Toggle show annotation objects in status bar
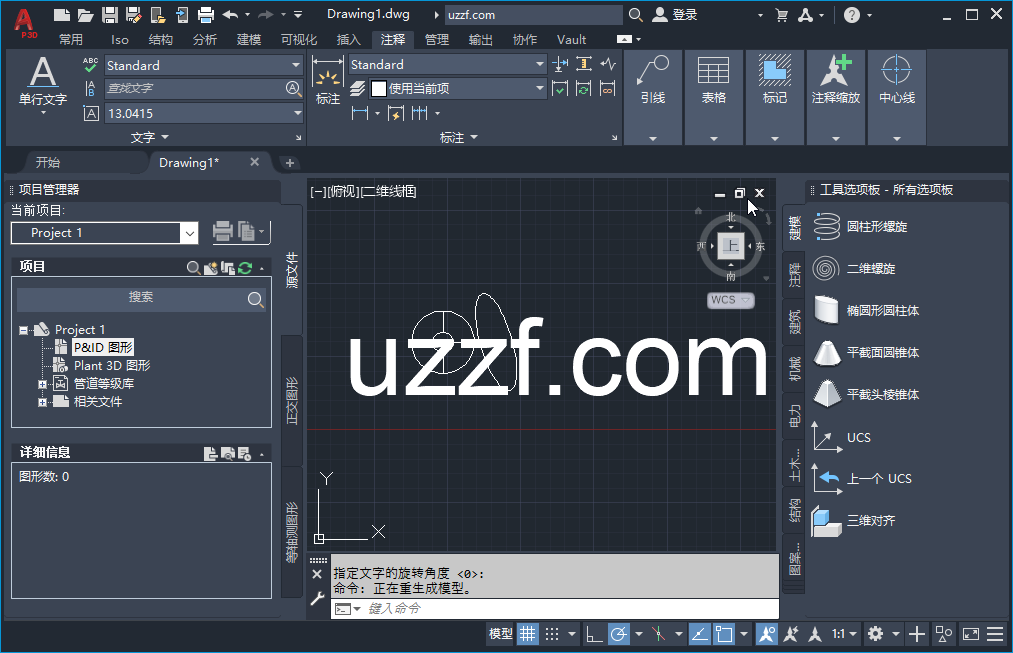Viewport: 1013px width, 653px height. point(767,634)
